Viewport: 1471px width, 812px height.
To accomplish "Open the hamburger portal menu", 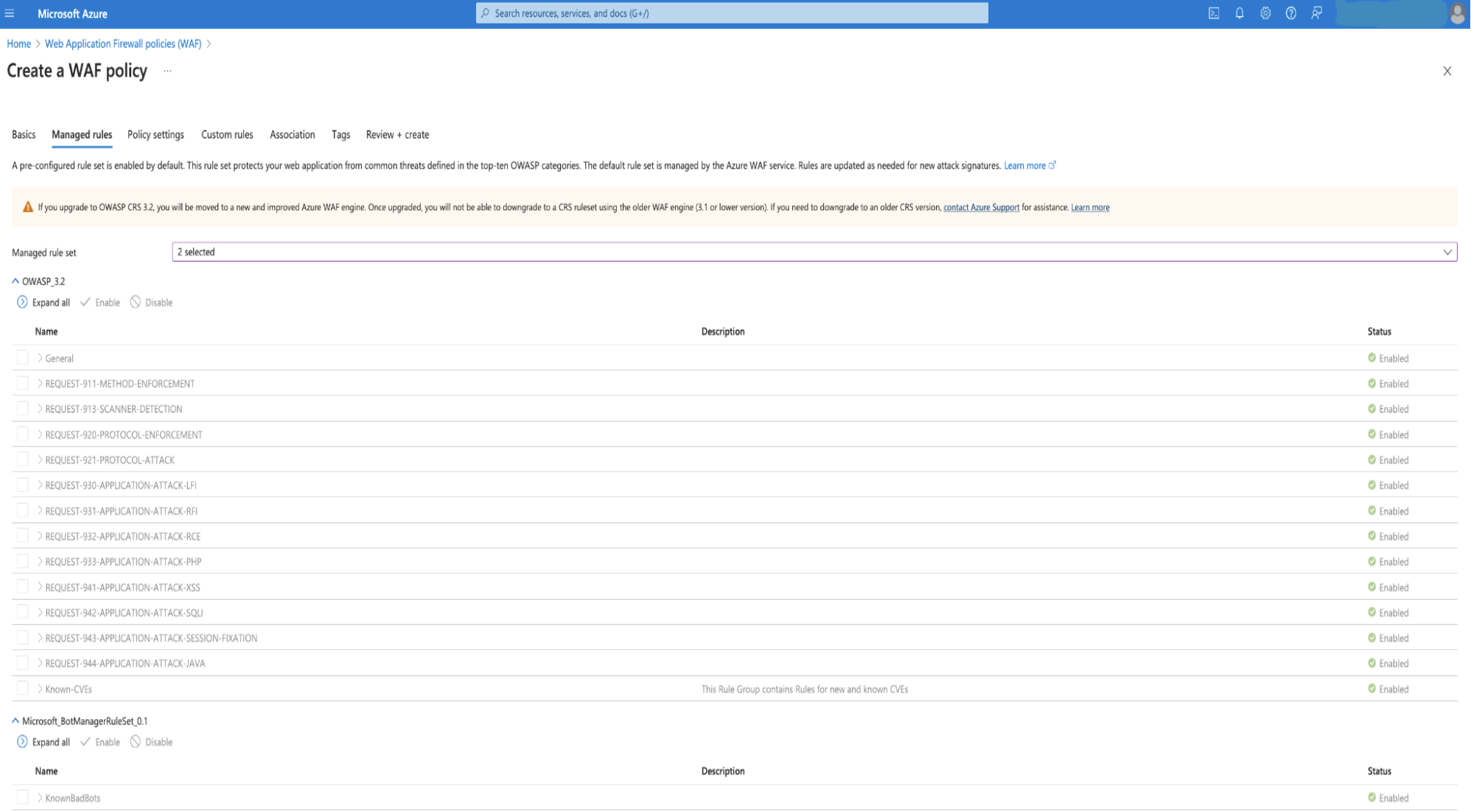I will [10, 13].
